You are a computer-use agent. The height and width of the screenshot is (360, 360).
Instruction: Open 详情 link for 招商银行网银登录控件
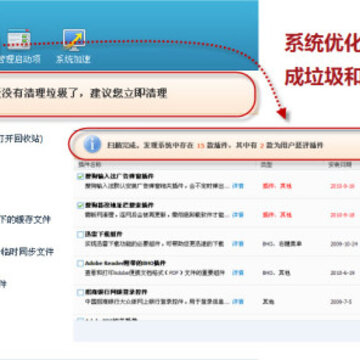(238, 302)
